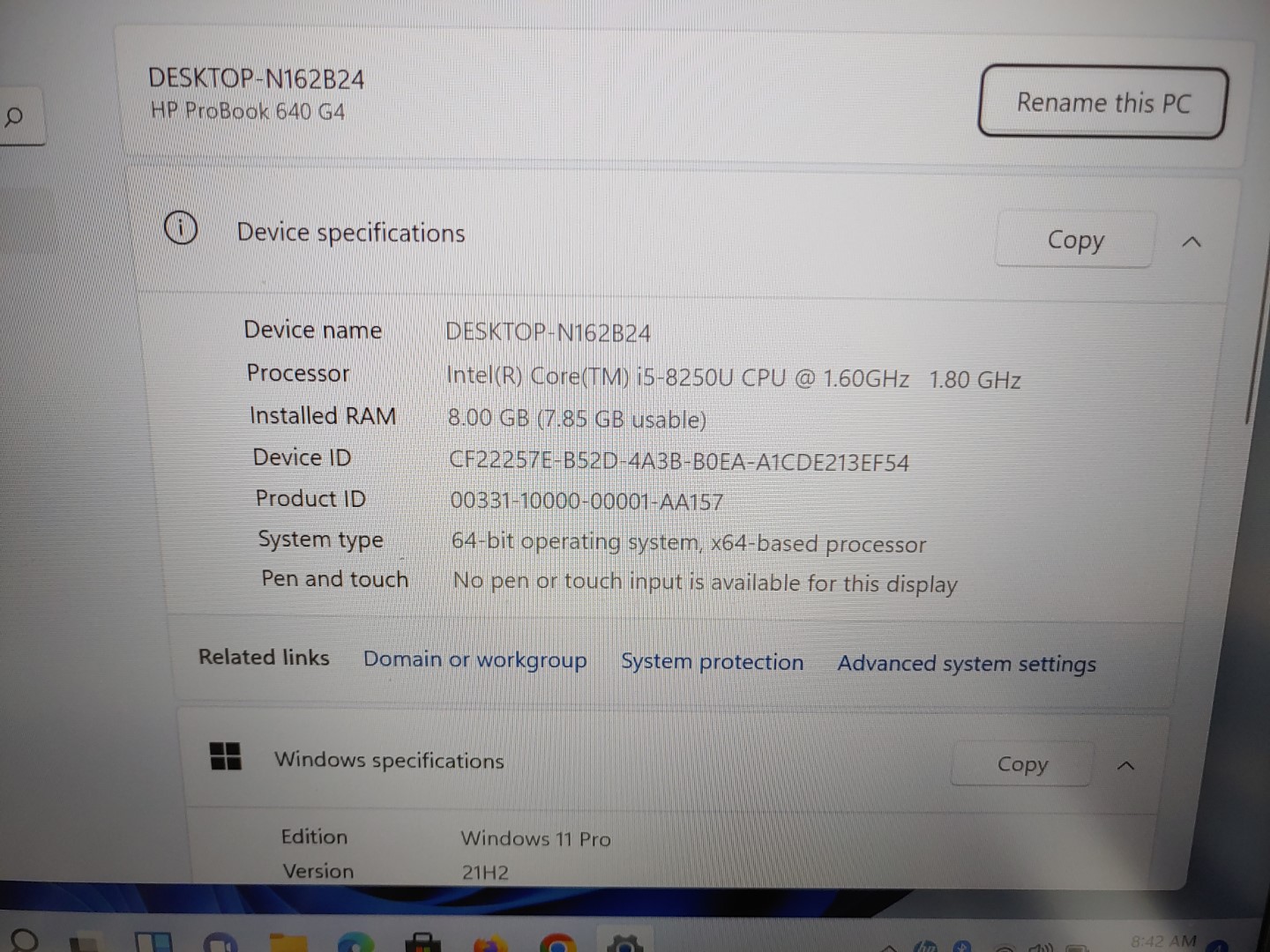Image resolution: width=1270 pixels, height=952 pixels.
Task: Open taskbar Search icon
Action: (x=24, y=941)
